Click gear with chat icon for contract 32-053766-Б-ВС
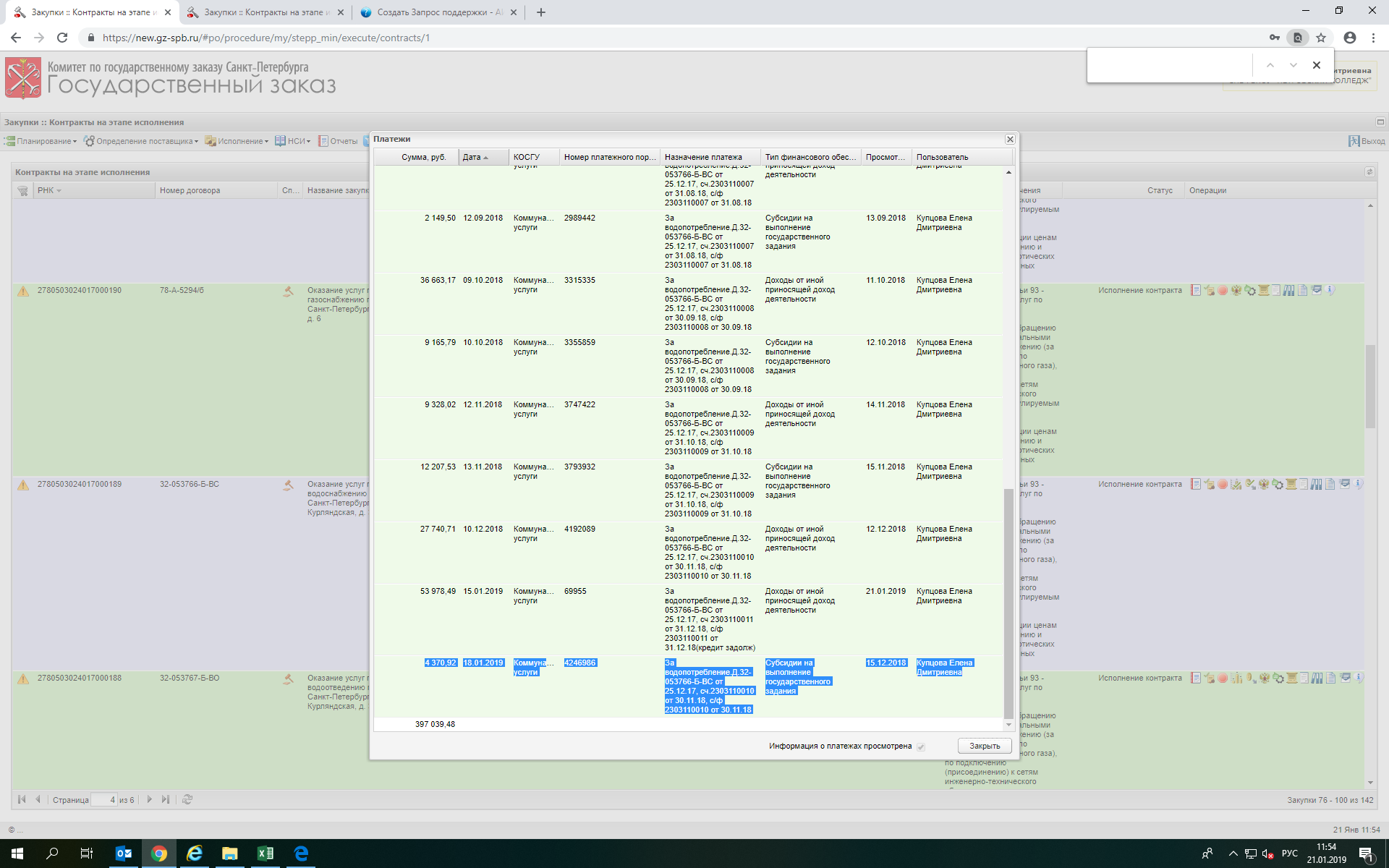The image size is (1389, 868). tap(1278, 484)
